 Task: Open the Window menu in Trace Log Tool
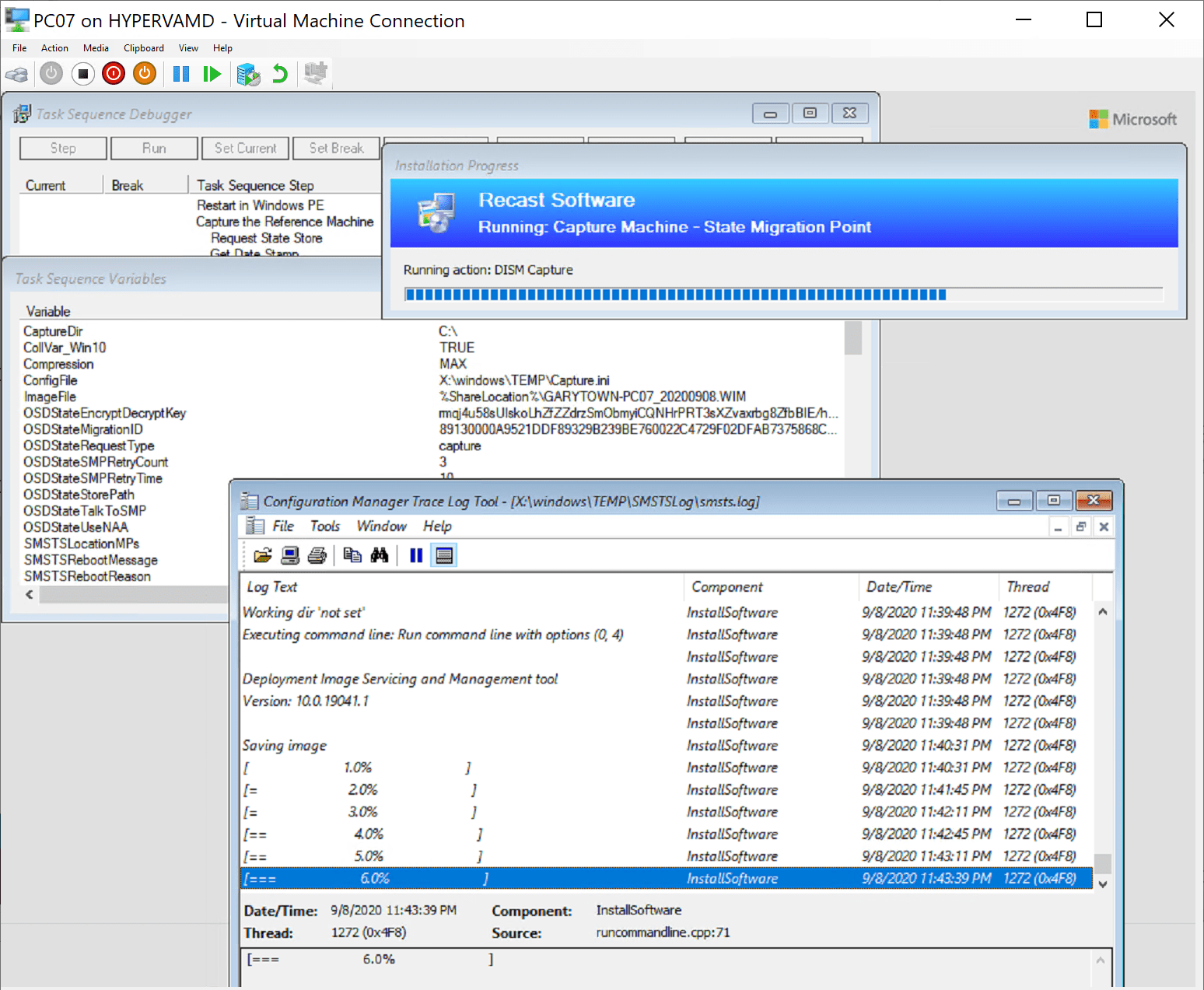pyautogui.click(x=381, y=526)
